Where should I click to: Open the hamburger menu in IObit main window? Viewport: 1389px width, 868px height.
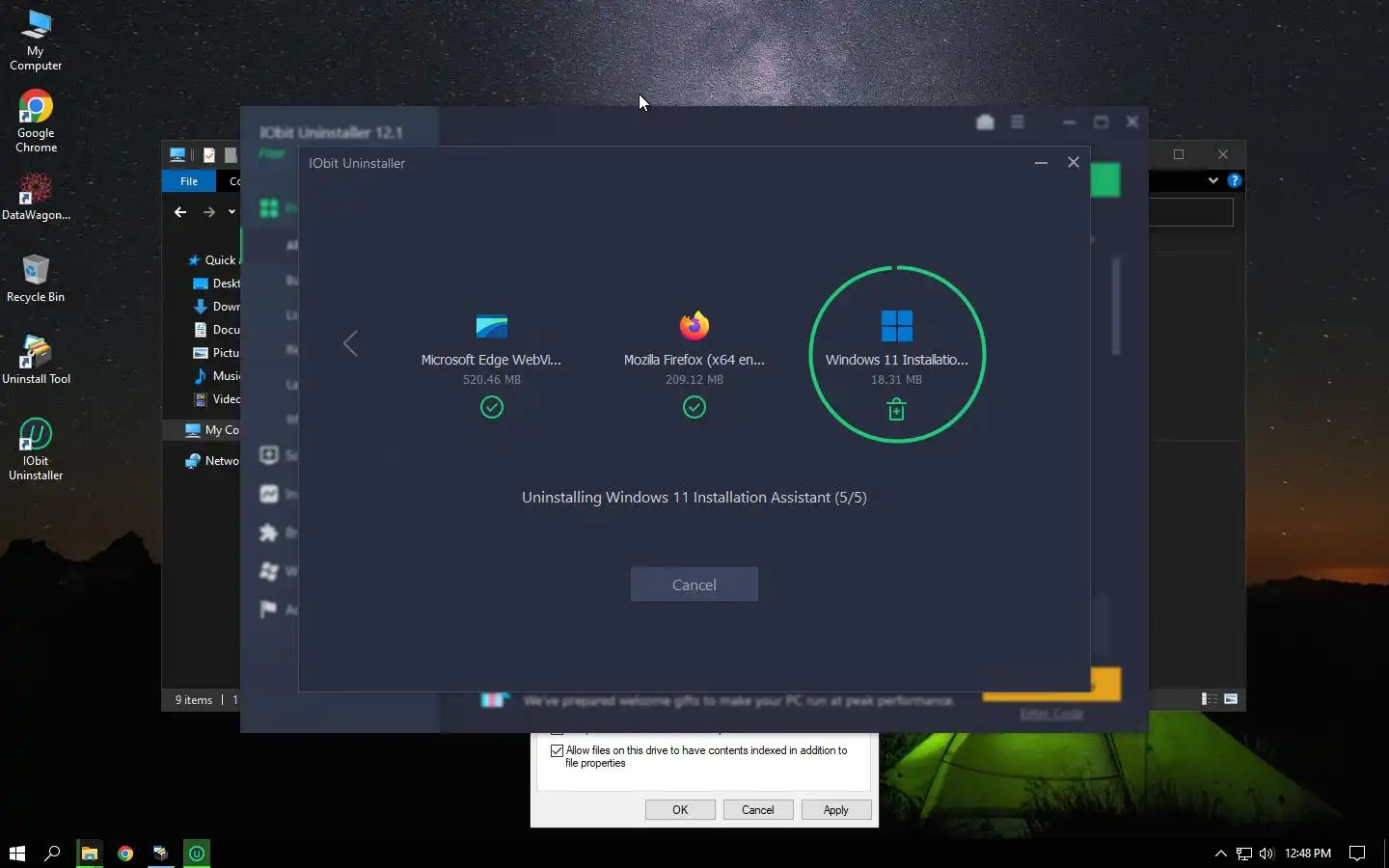[1017, 122]
